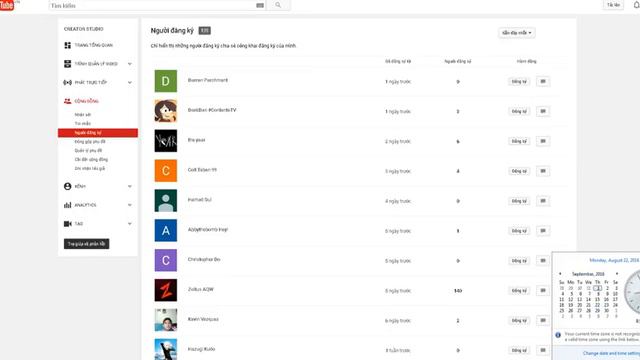Open the cartoon girl subscriber avatar
The height and width of the screenshot is (360, 640).
[166, 111]
